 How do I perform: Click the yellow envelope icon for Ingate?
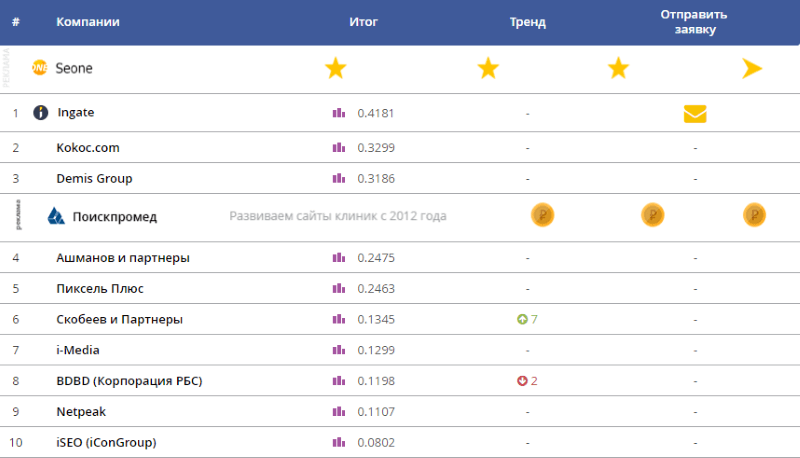(x=695, y=114)
